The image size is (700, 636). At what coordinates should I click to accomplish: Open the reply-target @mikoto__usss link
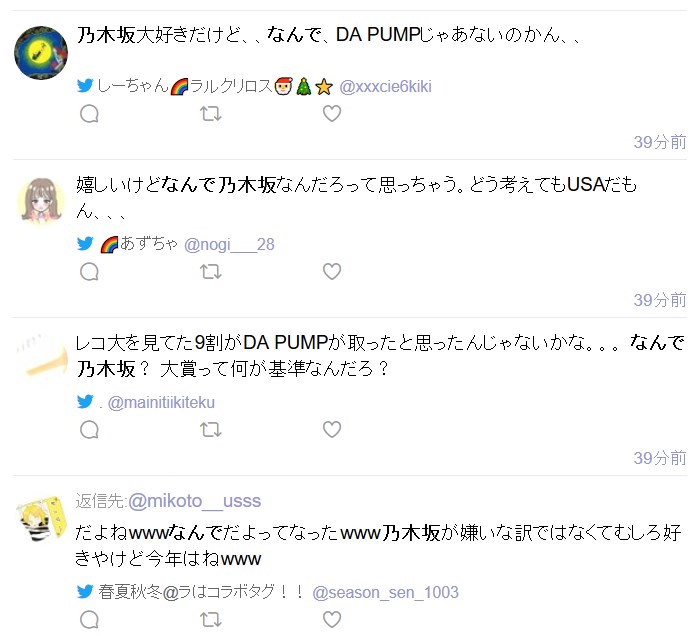pyautogui.click(x=195, y=501)
